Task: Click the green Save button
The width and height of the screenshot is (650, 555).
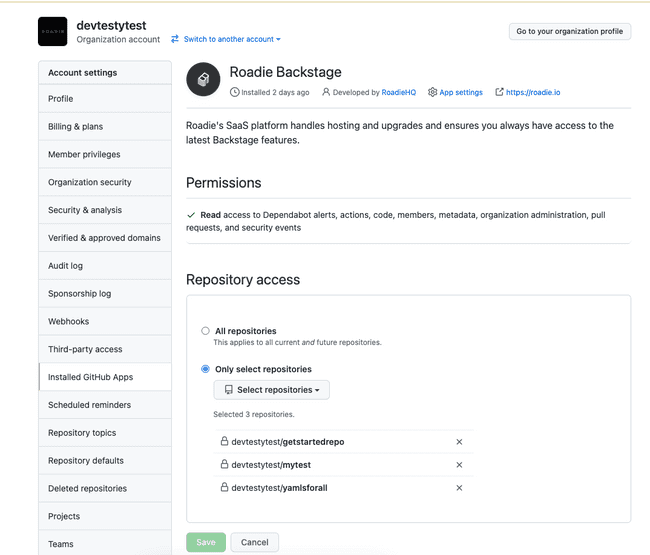Action: 206,542
